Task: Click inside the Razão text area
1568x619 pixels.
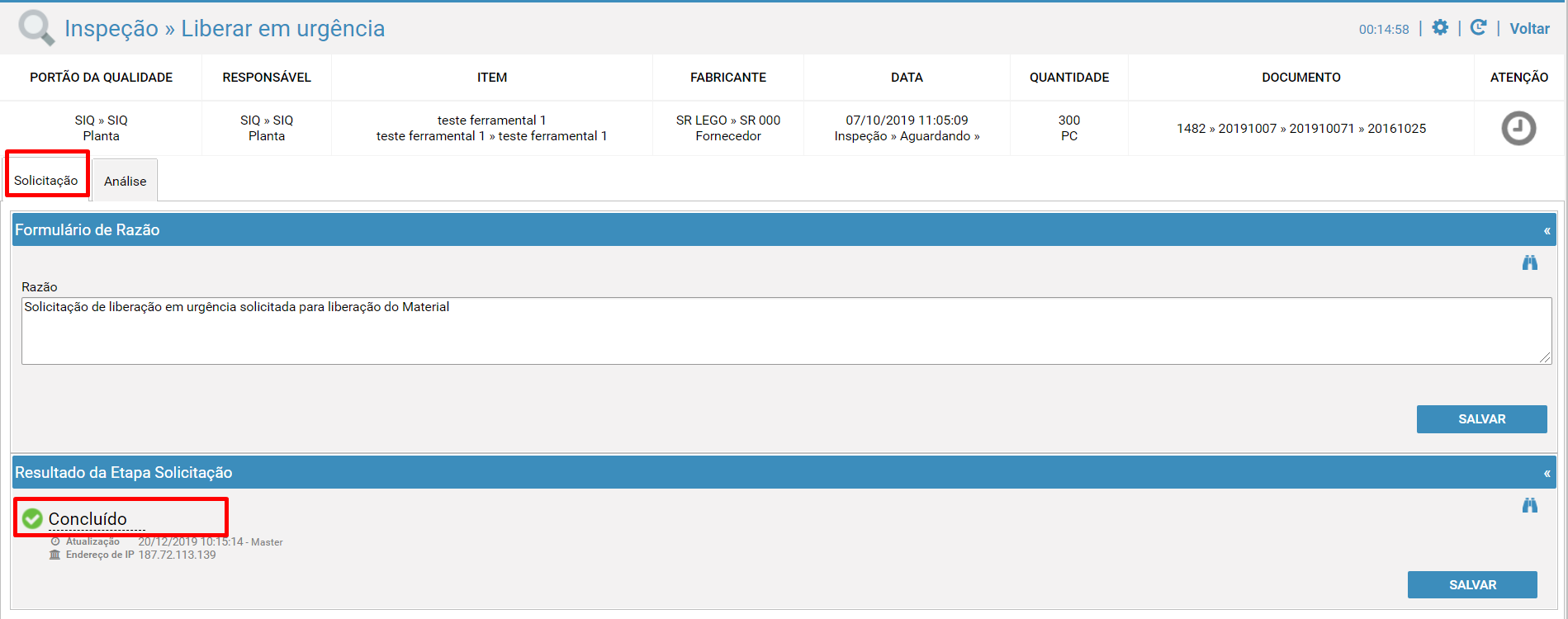Action: coord(786,331)
